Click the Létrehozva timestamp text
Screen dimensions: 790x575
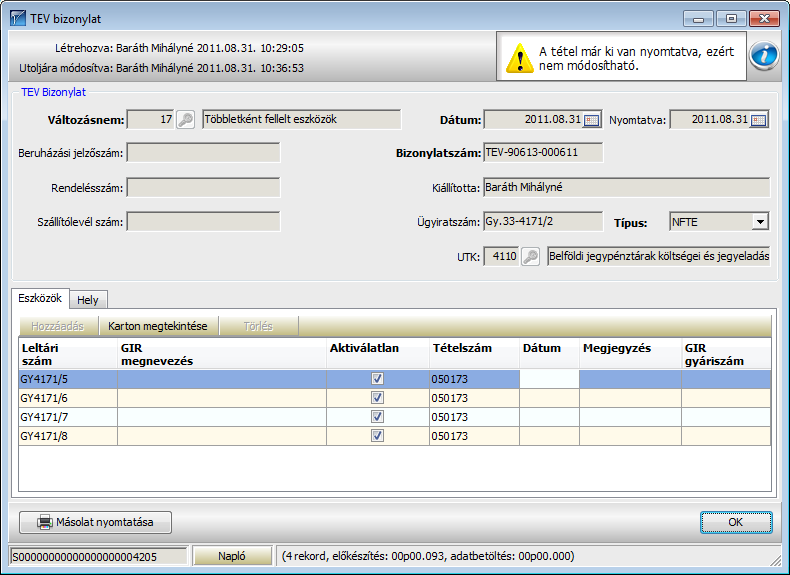[179, 48]
